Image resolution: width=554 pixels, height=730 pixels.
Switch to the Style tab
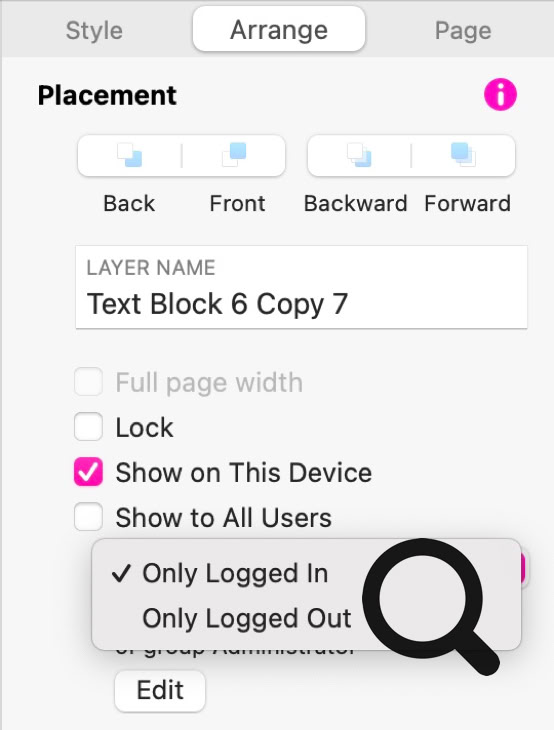point(95,31)
